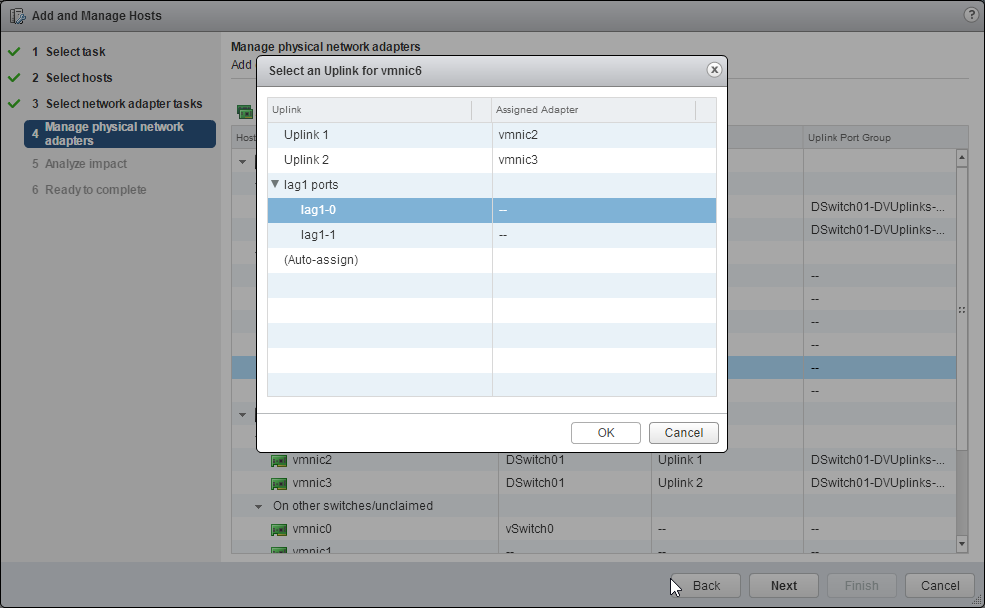Screen dimensions: 985x608
Task: Click the Add and Manage Hosts wizard icon
Action: [x=17, y=16]
